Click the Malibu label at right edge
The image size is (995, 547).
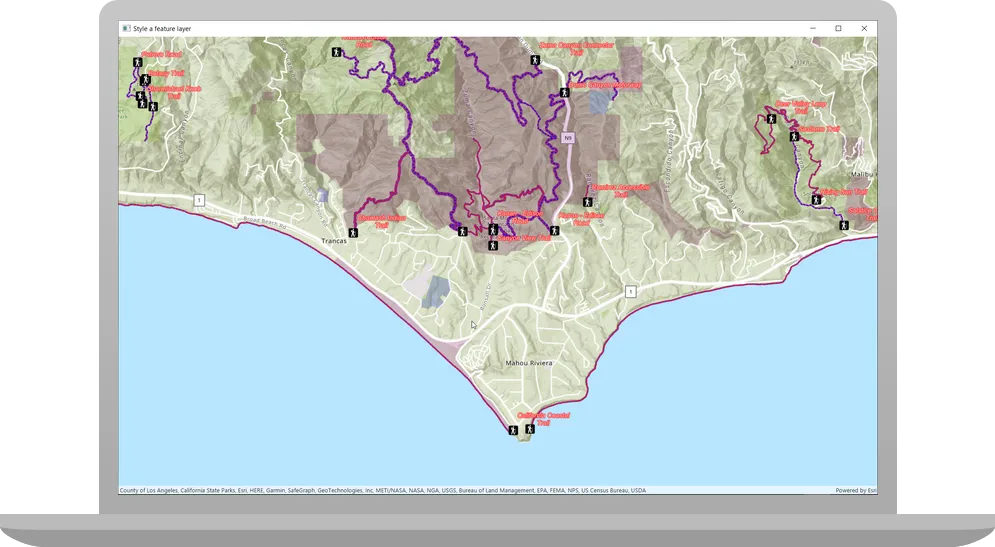pos(864,174)
